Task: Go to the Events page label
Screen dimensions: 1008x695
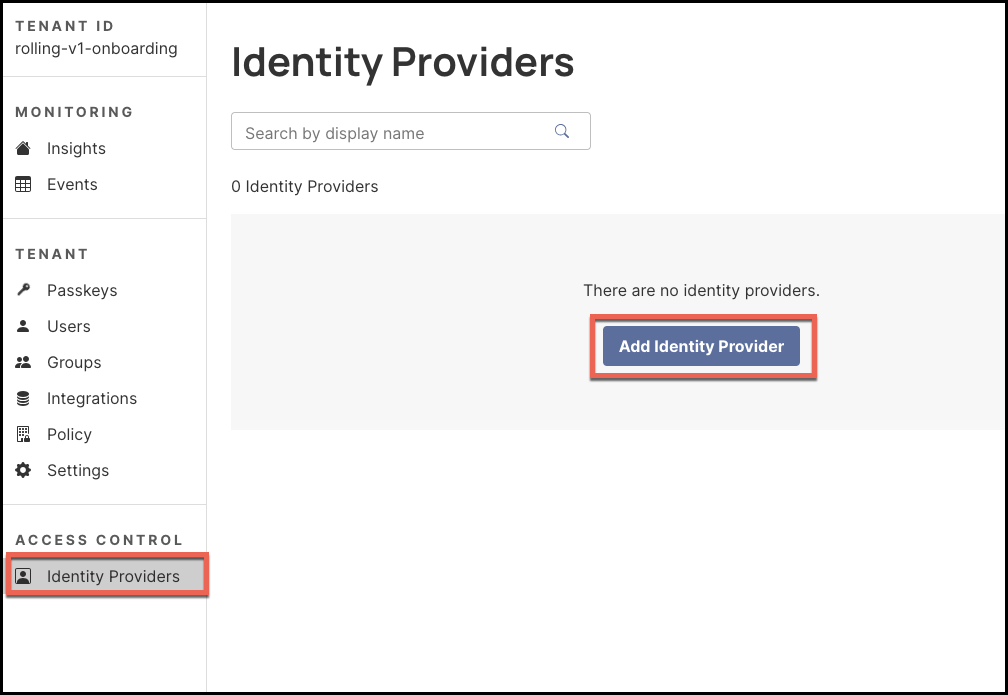Action: 72,184
